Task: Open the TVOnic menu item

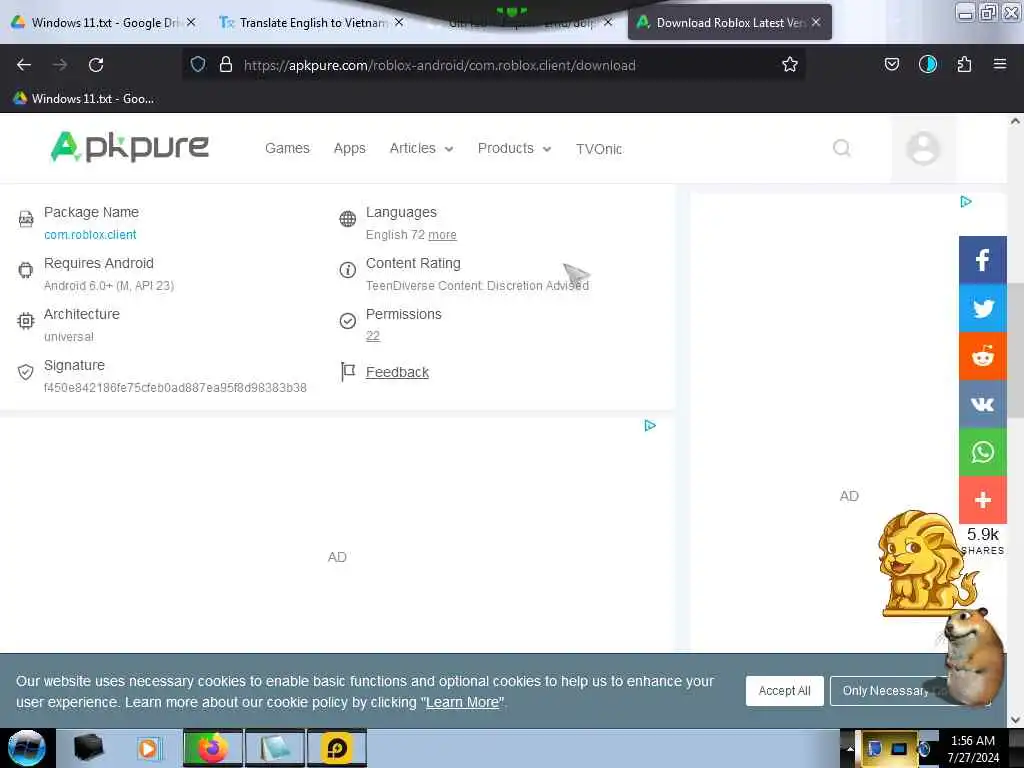Action: click(x=599, y=149)
